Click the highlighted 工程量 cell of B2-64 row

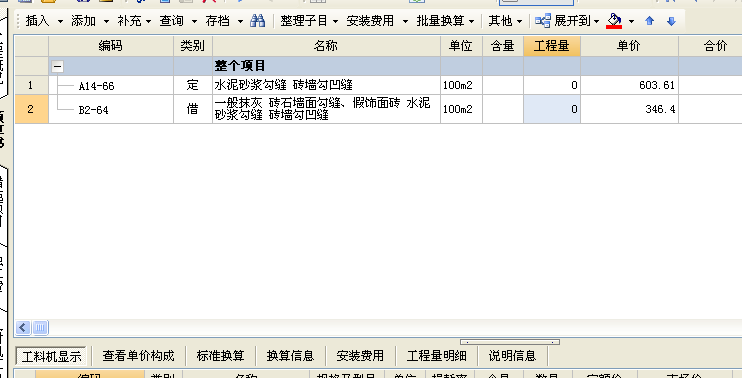552,109
